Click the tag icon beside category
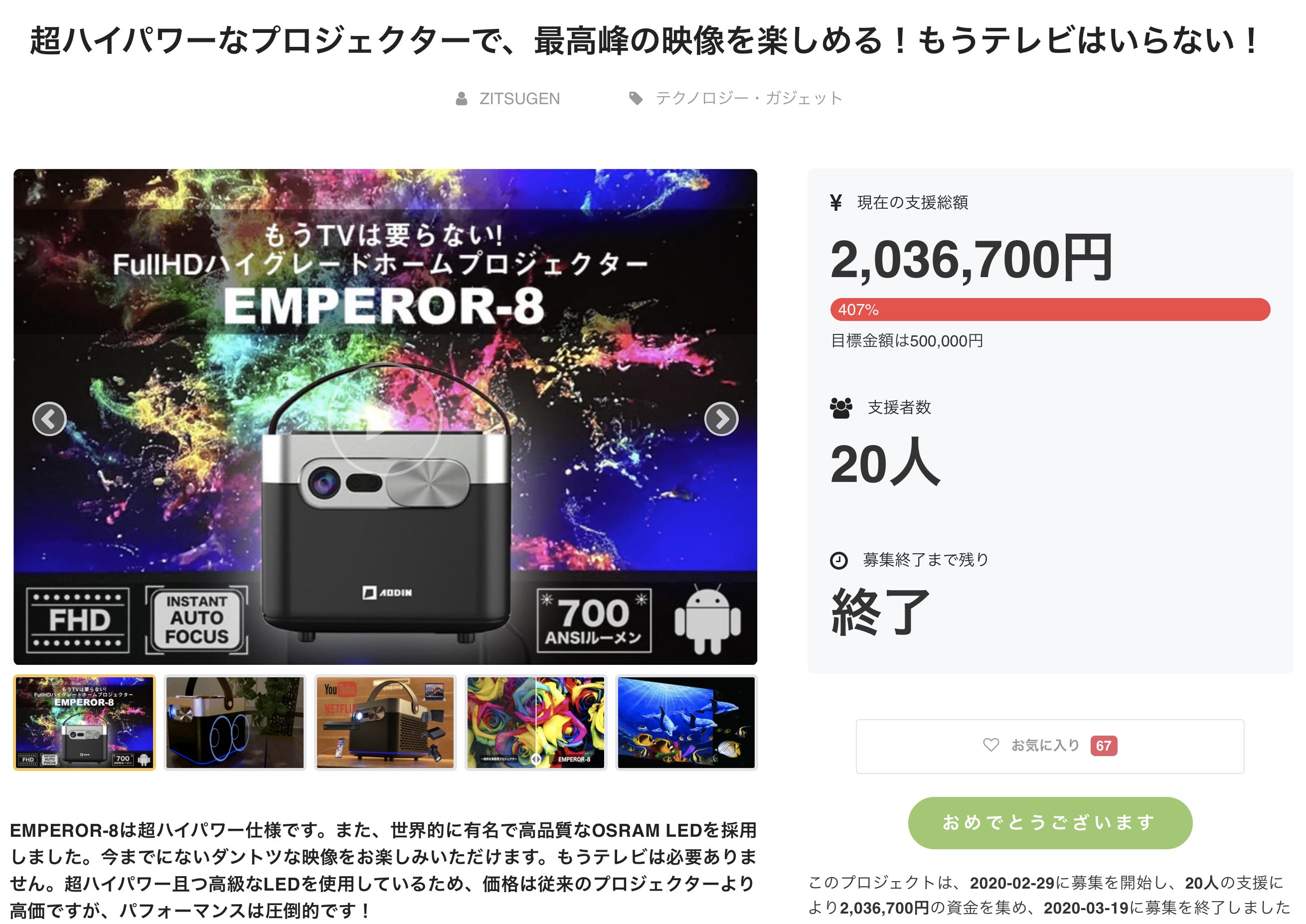Screen dimensions: 1306x924 point(636,99)
